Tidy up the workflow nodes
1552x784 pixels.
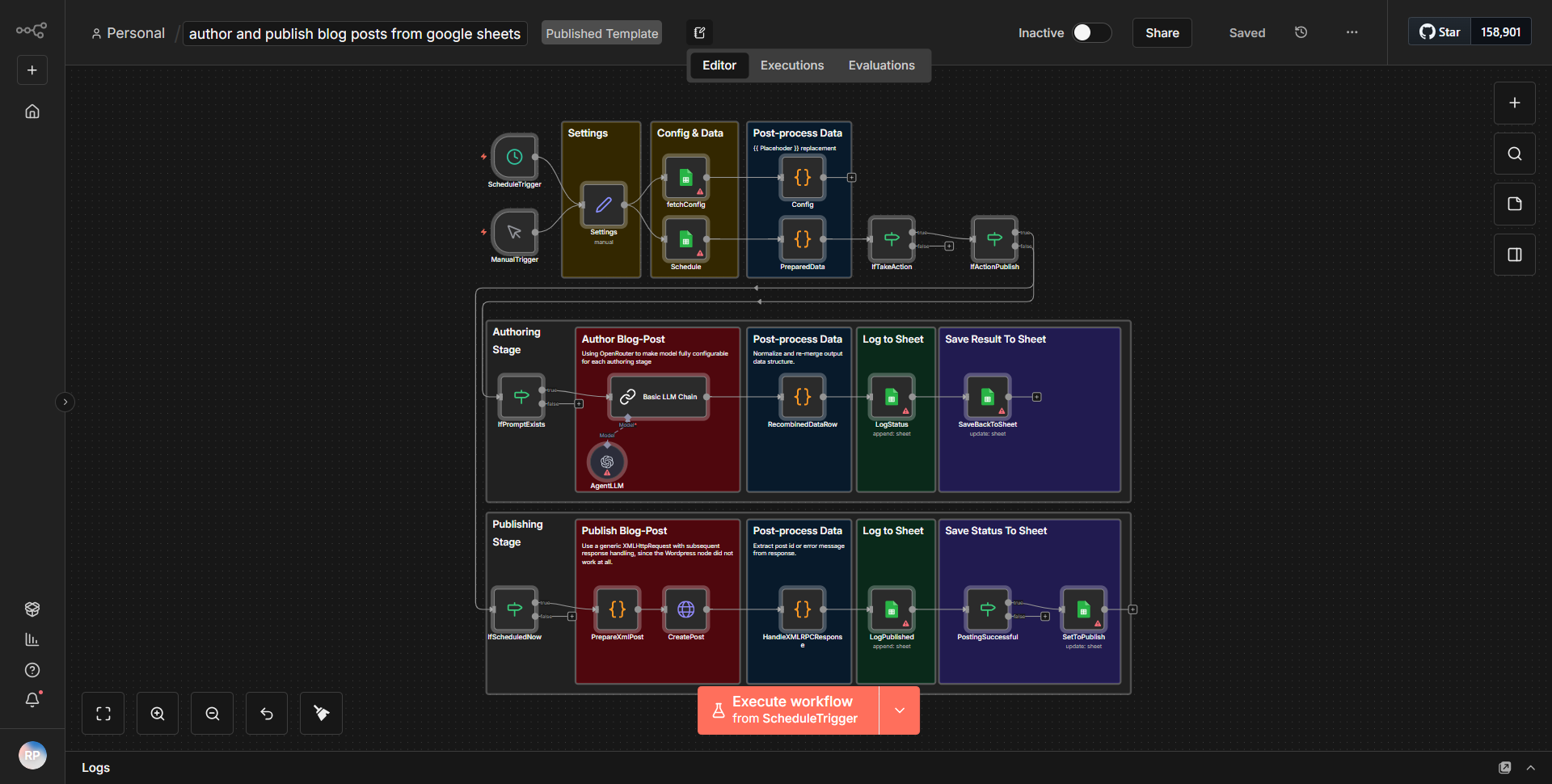coord(322,714)
